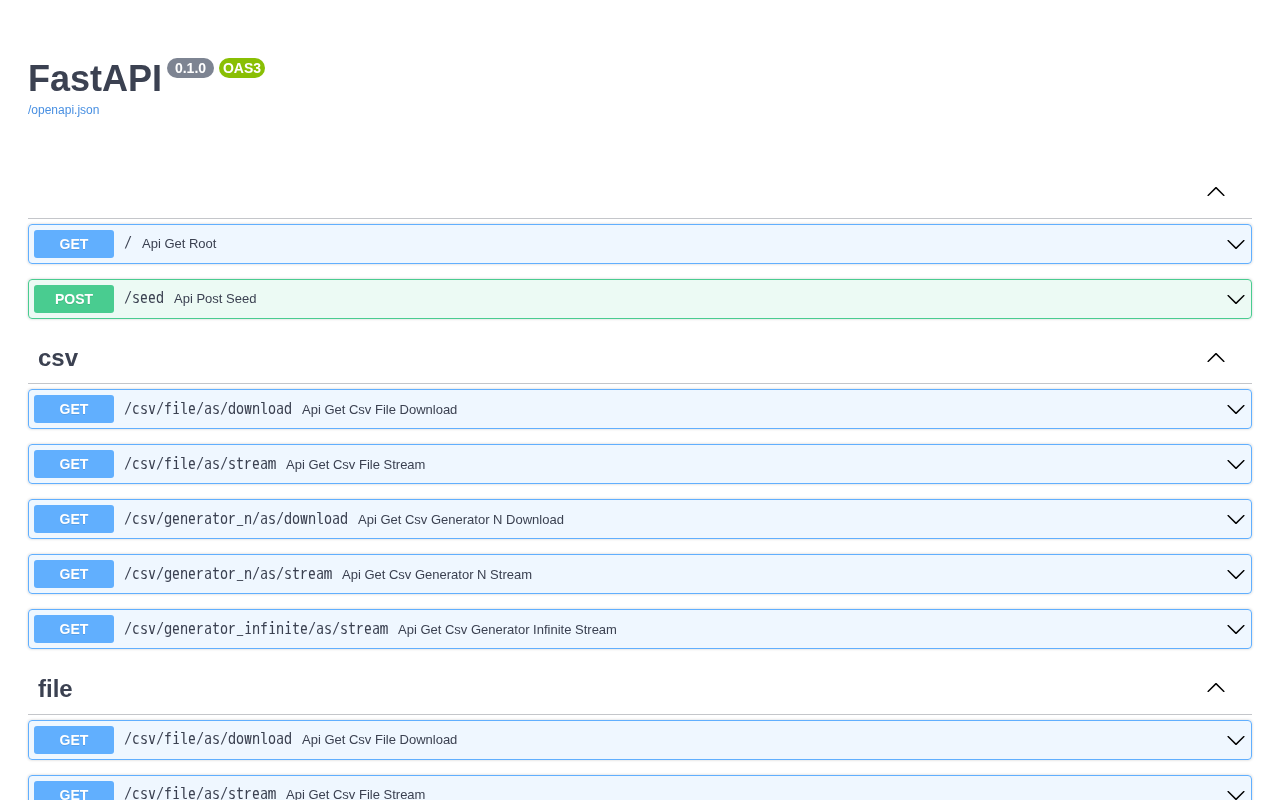Expand arrow for /csv/generator_infinite/as/stream row
Screen dimensions: 1280x800
tap(1235, 629)
